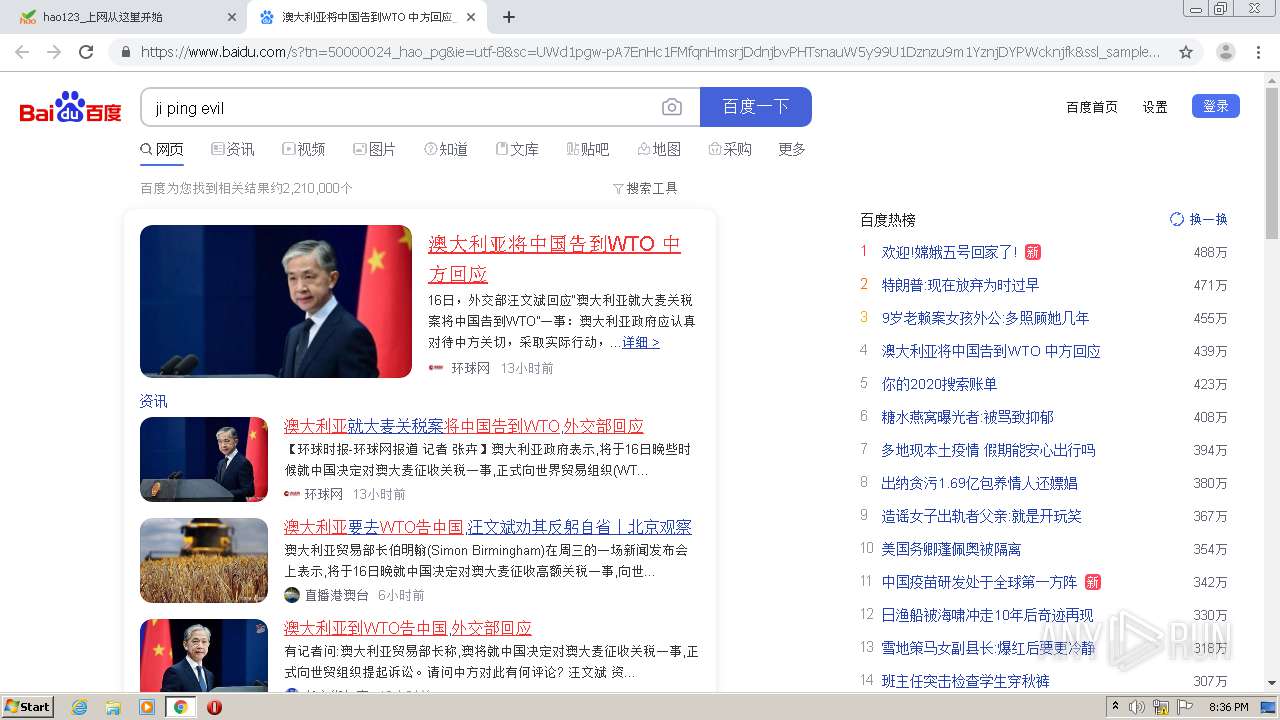Open hot topic 多地现本土疫情 假期能安心出行吗
Image resolution: width=1280 pixels, height=720 pixels.
tap(988, 450)
